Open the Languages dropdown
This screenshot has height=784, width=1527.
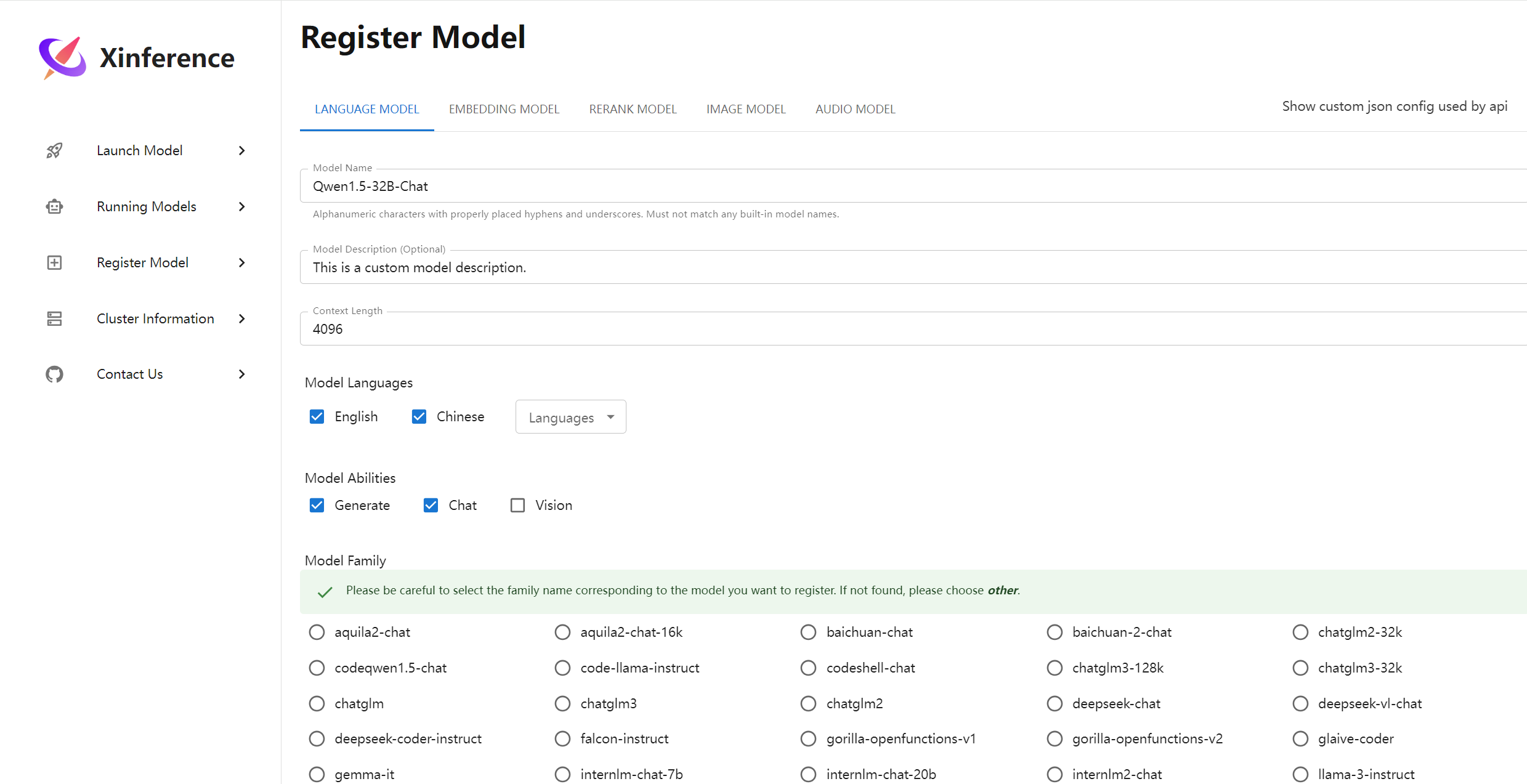pyautogui.click(x=570, y=416)
